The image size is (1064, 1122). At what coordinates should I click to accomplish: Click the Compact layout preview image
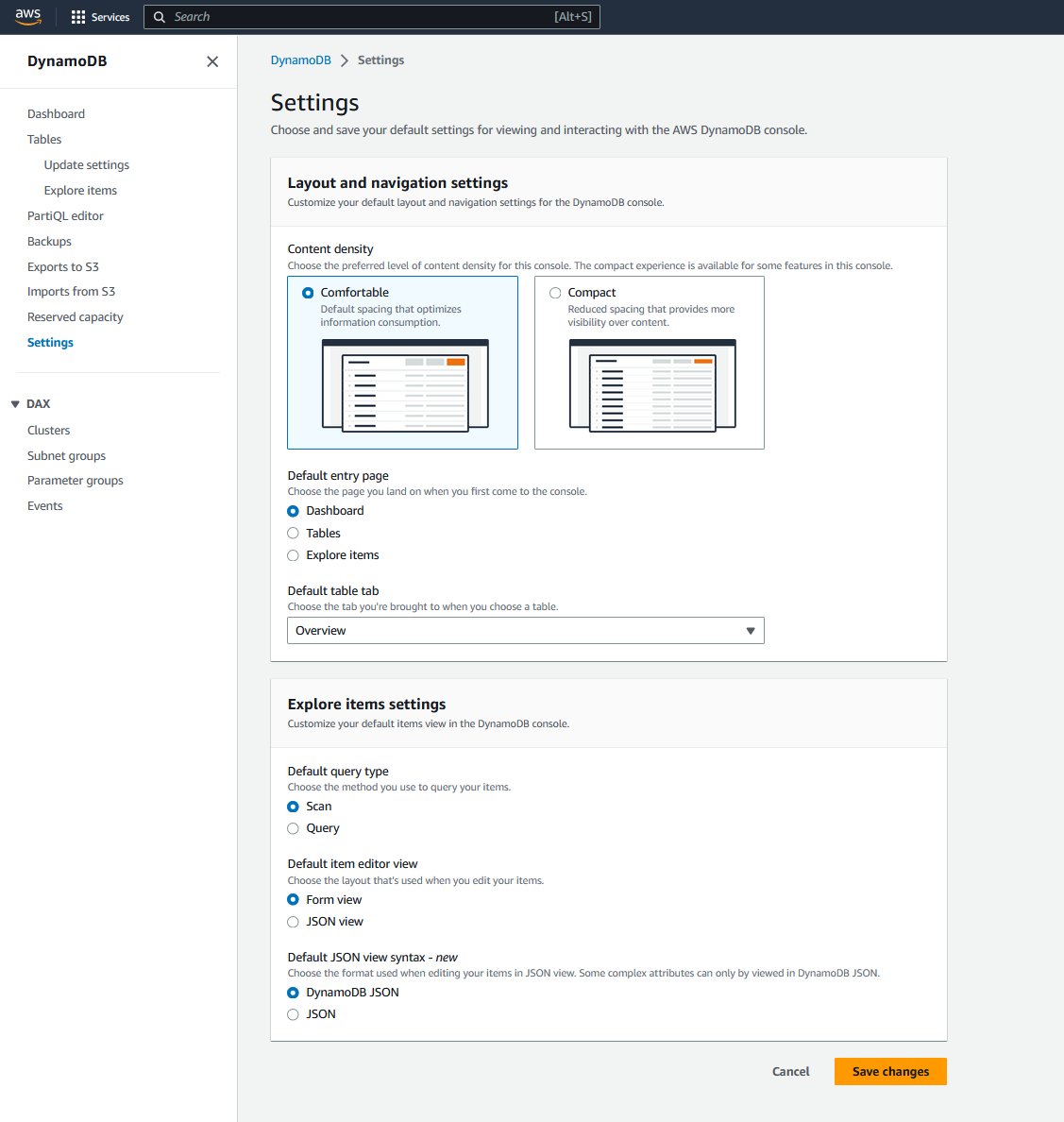652,385
